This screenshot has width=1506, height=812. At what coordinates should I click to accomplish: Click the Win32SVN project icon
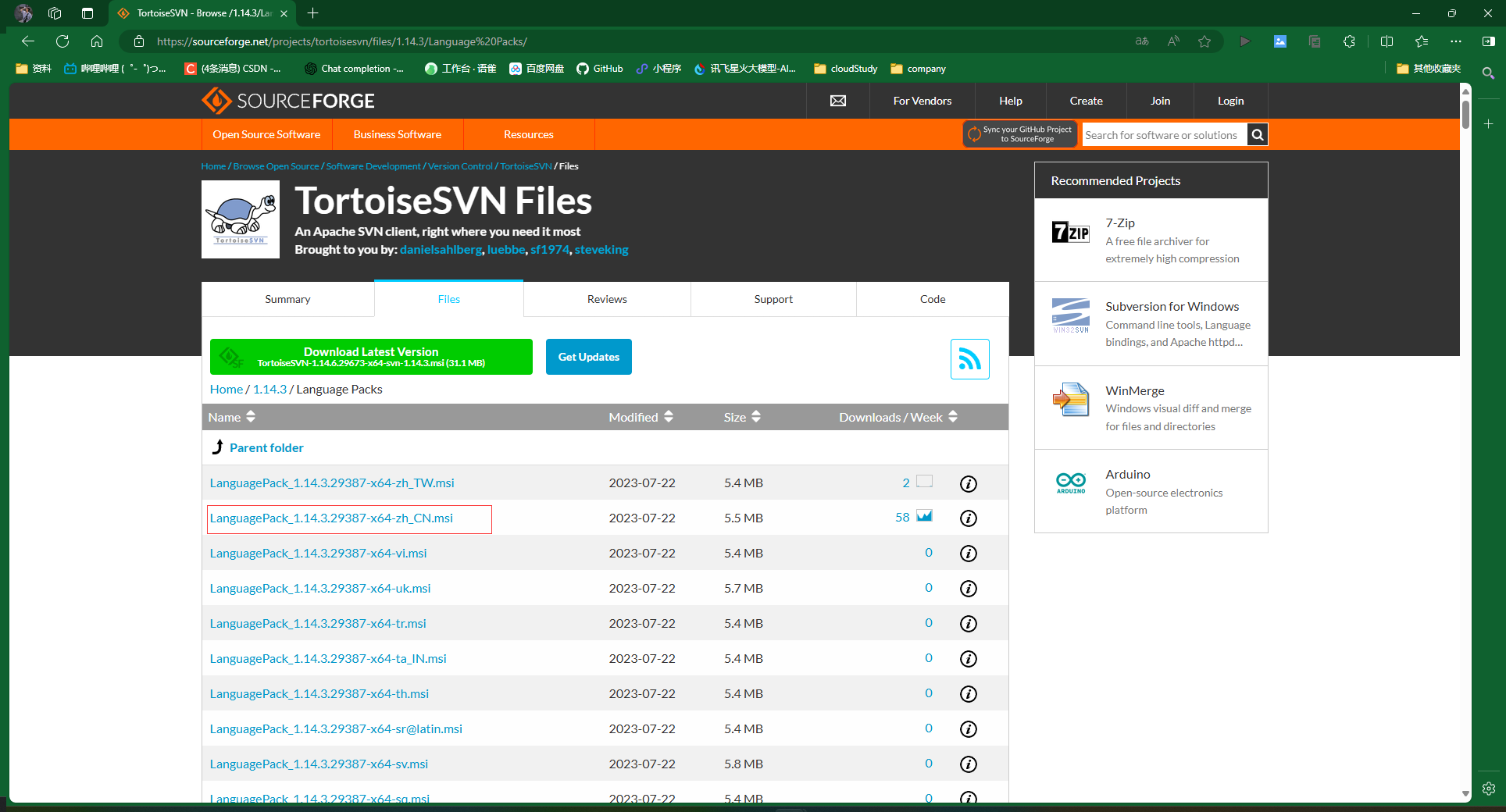click(x=1070, y=315)
